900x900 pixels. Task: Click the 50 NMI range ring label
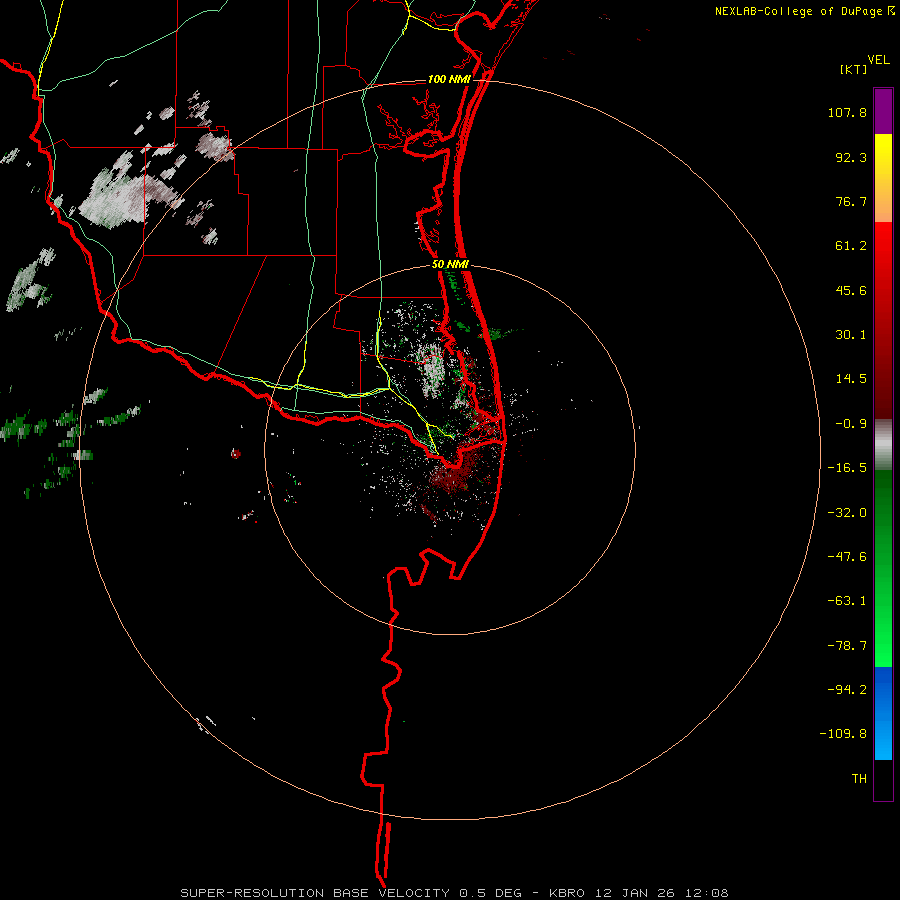point(450,265)
